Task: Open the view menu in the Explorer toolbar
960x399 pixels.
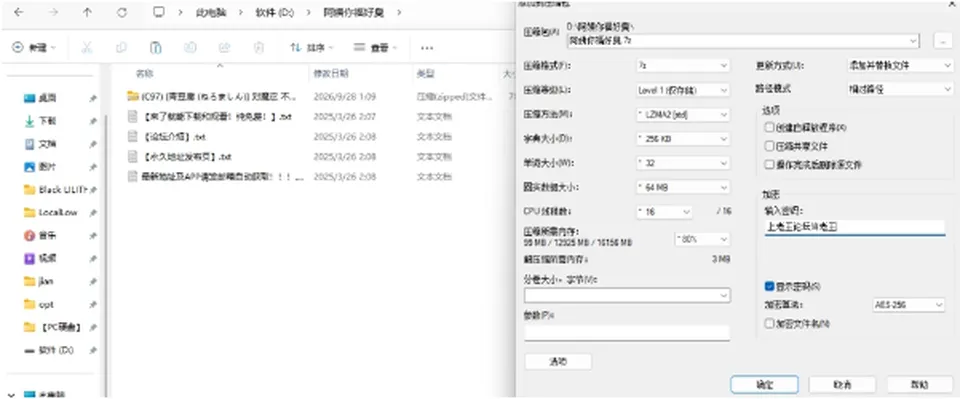Action: click(x=376, y=47)
